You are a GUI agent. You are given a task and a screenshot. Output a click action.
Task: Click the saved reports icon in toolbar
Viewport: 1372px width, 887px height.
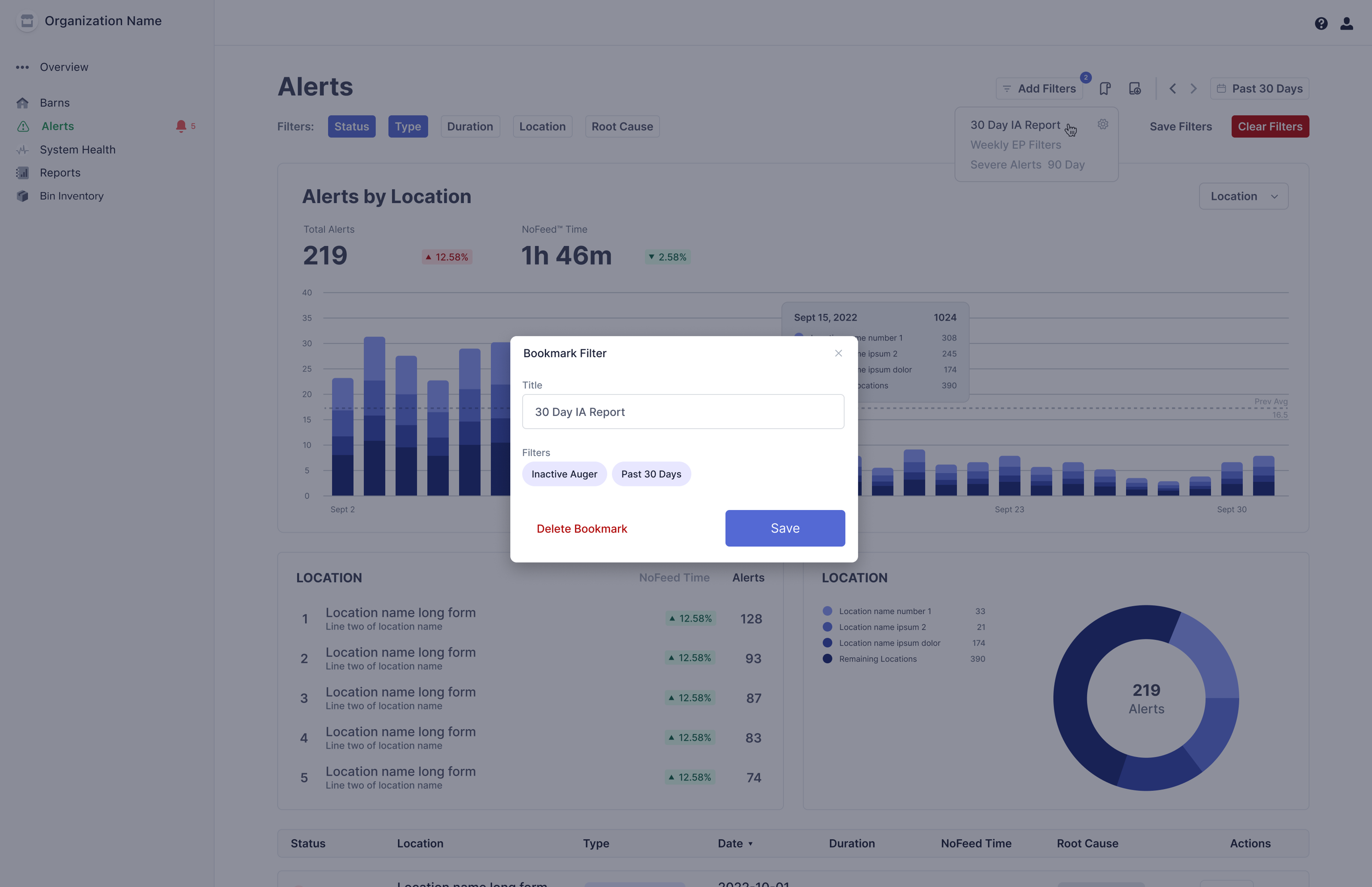(1134, 89)
